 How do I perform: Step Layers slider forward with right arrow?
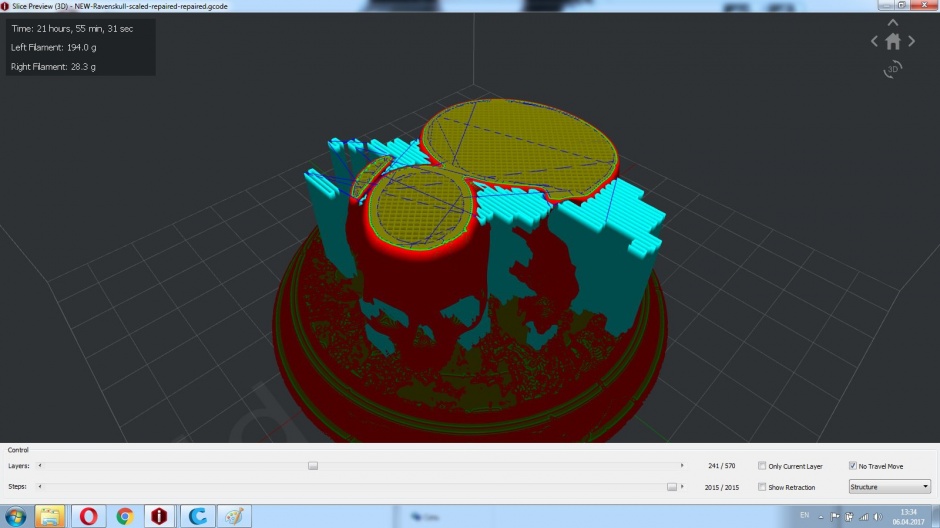point(682,466)
